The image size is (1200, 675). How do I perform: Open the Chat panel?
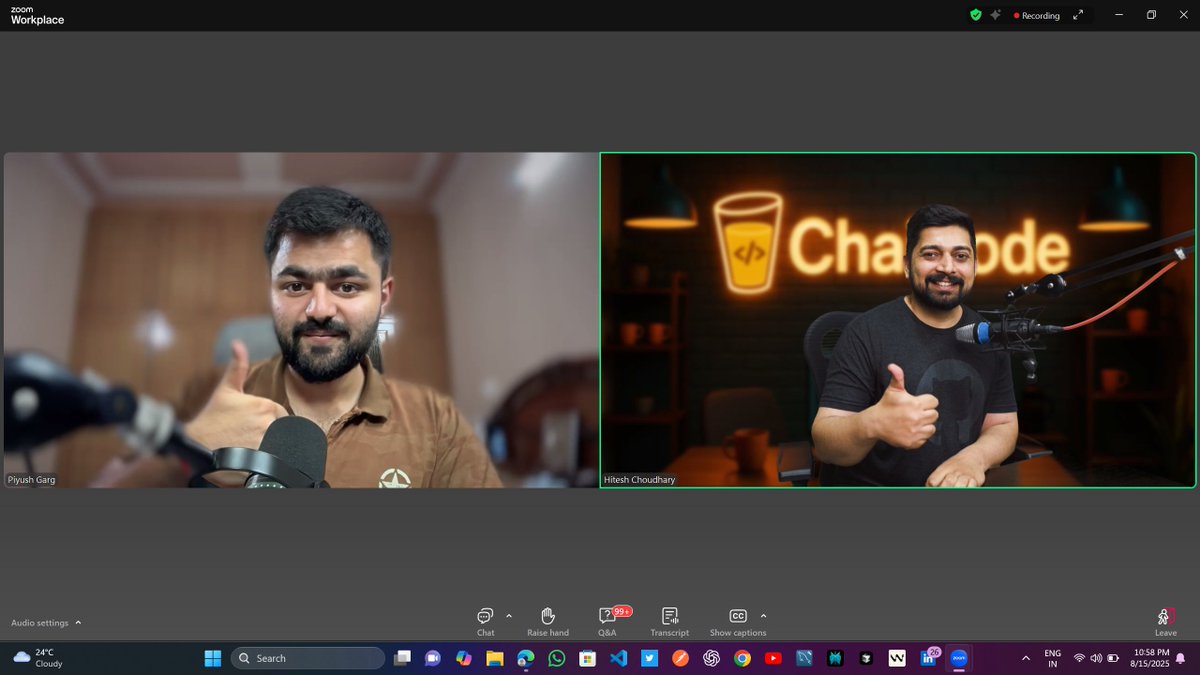pyautogui.click(x=485, y=621)
